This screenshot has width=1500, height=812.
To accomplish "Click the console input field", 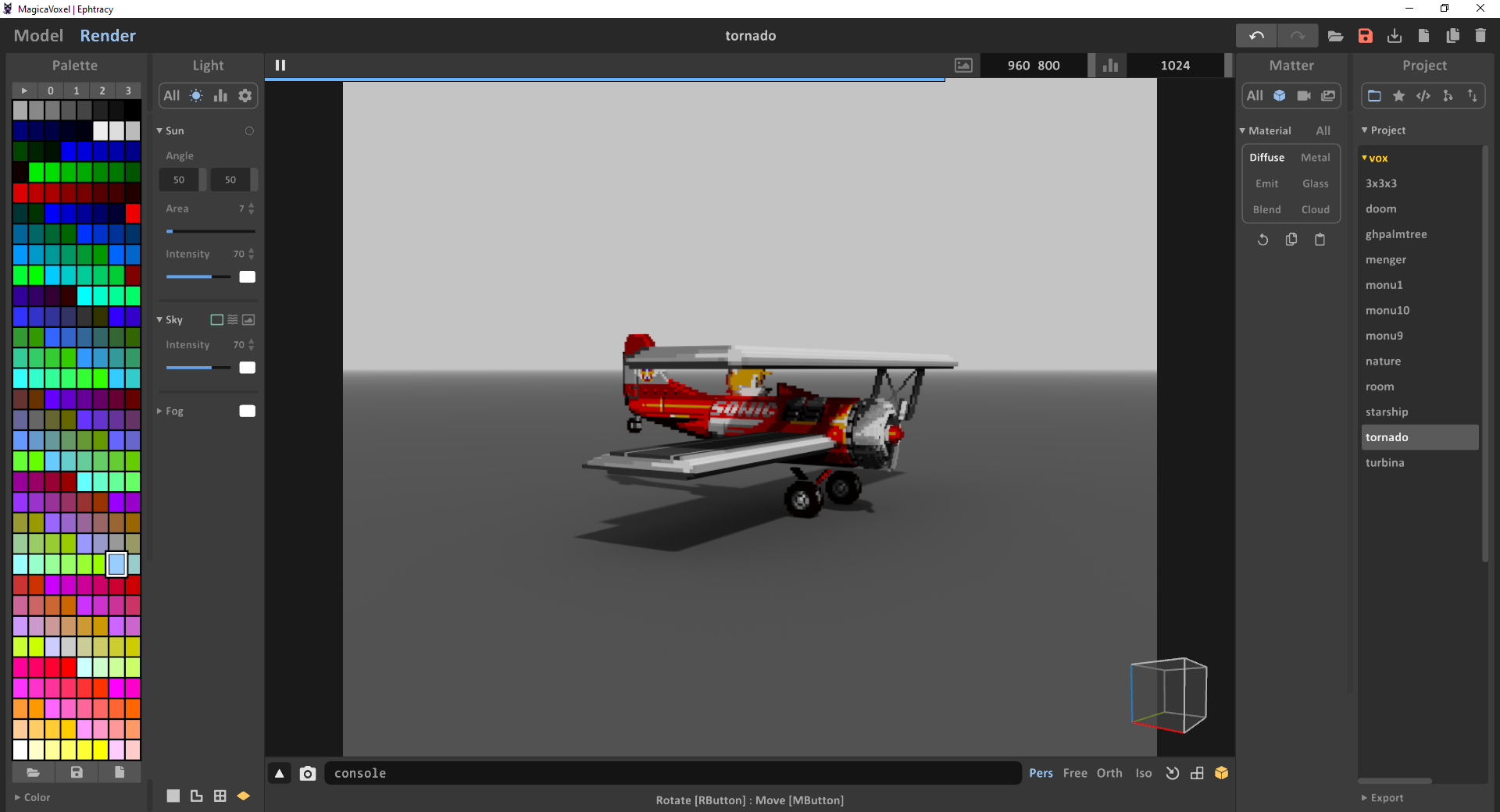I will point(673,773).
